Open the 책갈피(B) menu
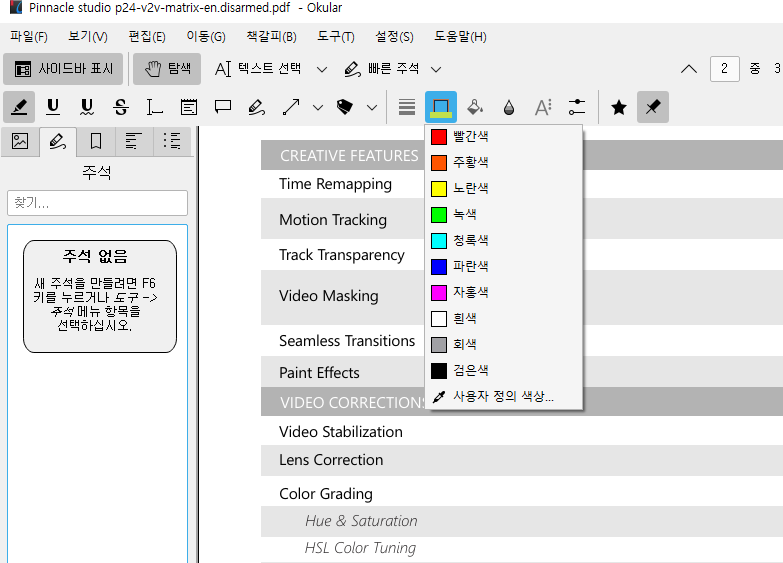The height and width of the screenshot is (563, 783). click(x=272, y=36)
